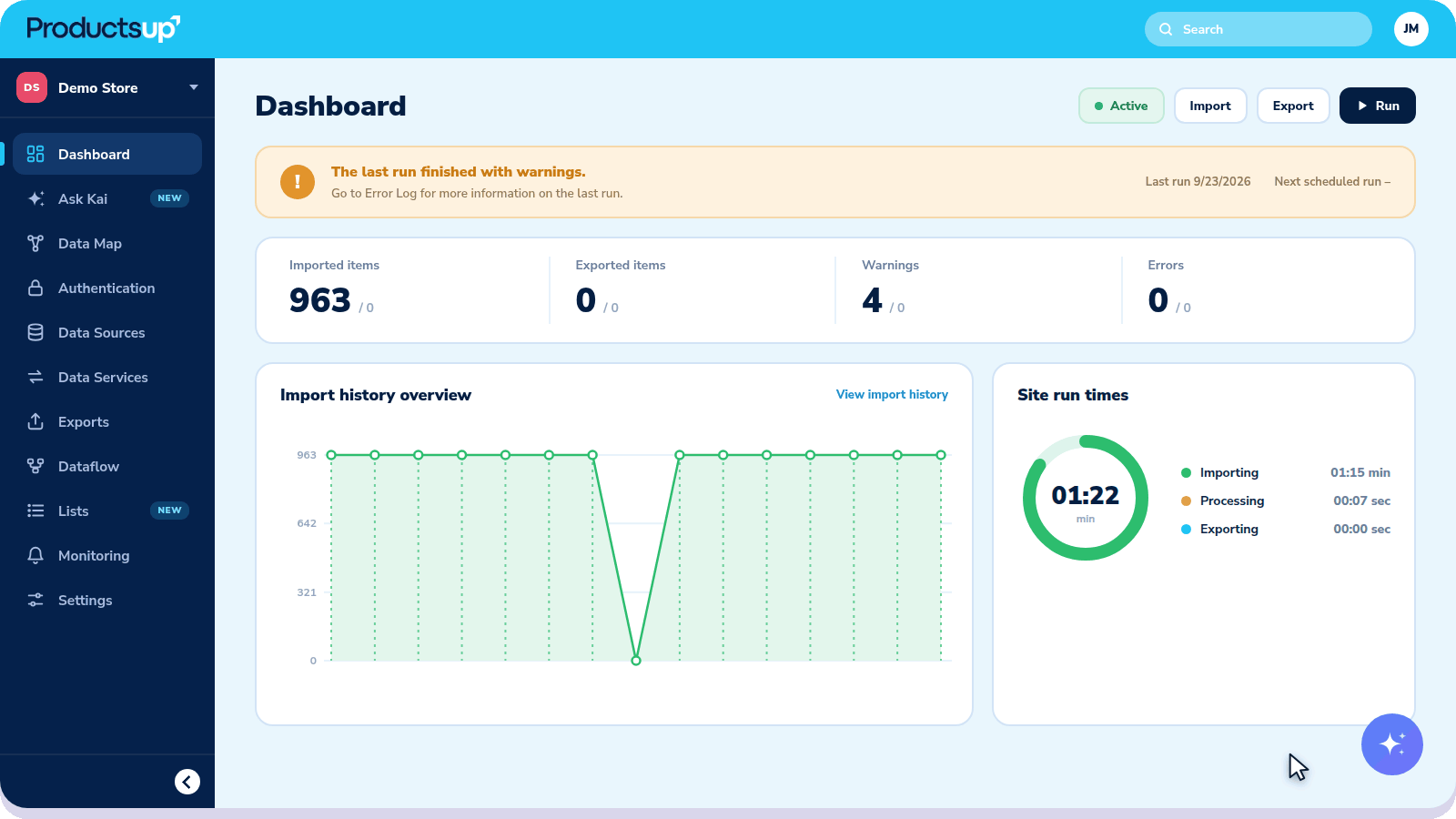The height and width of the screenshot is (819, 1456).
Task: Click the Lists icon in sidebar
Action: pyautogui.click(x=35, y=511)
